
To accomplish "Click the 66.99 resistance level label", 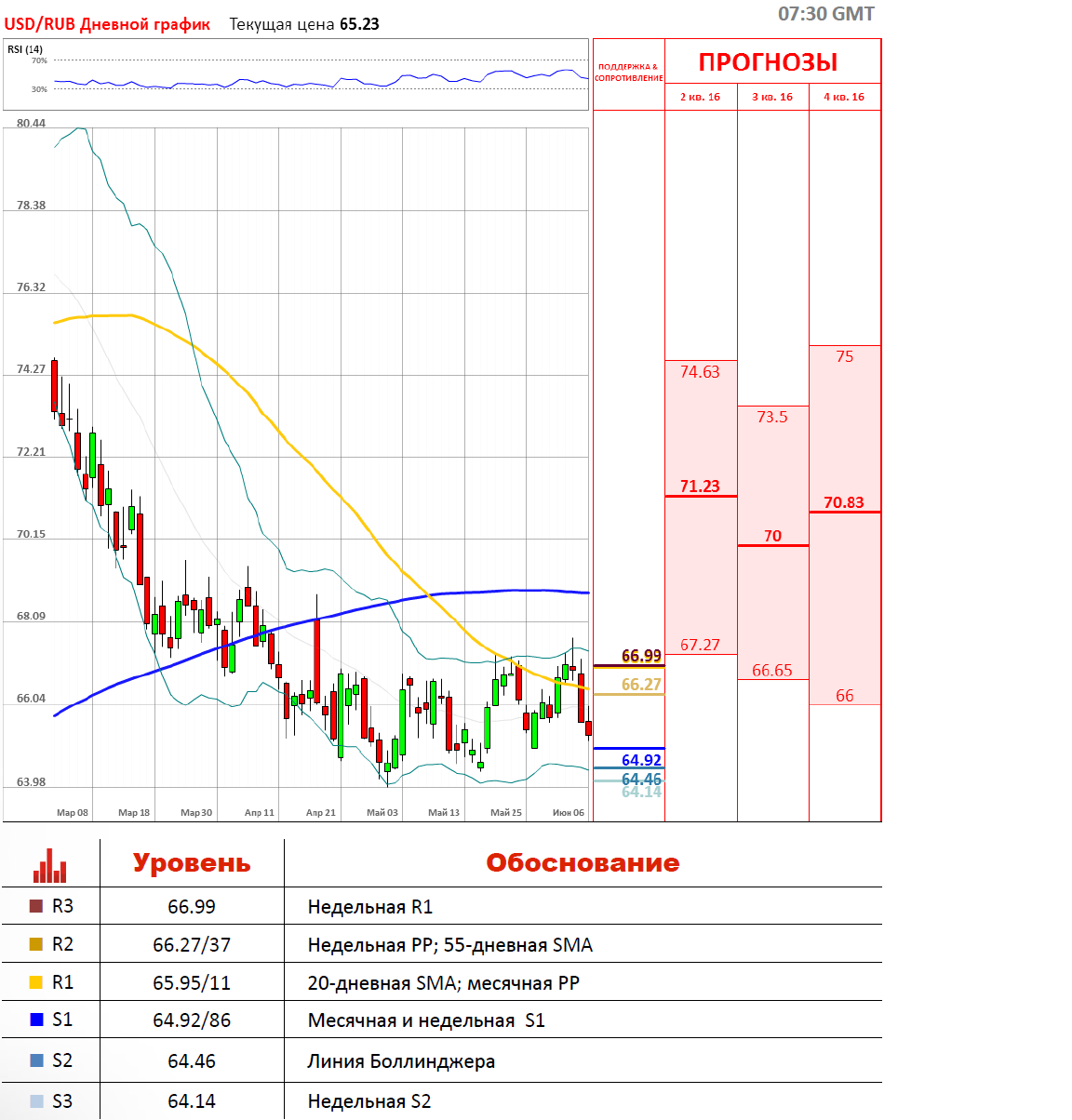I will [641, 656].
